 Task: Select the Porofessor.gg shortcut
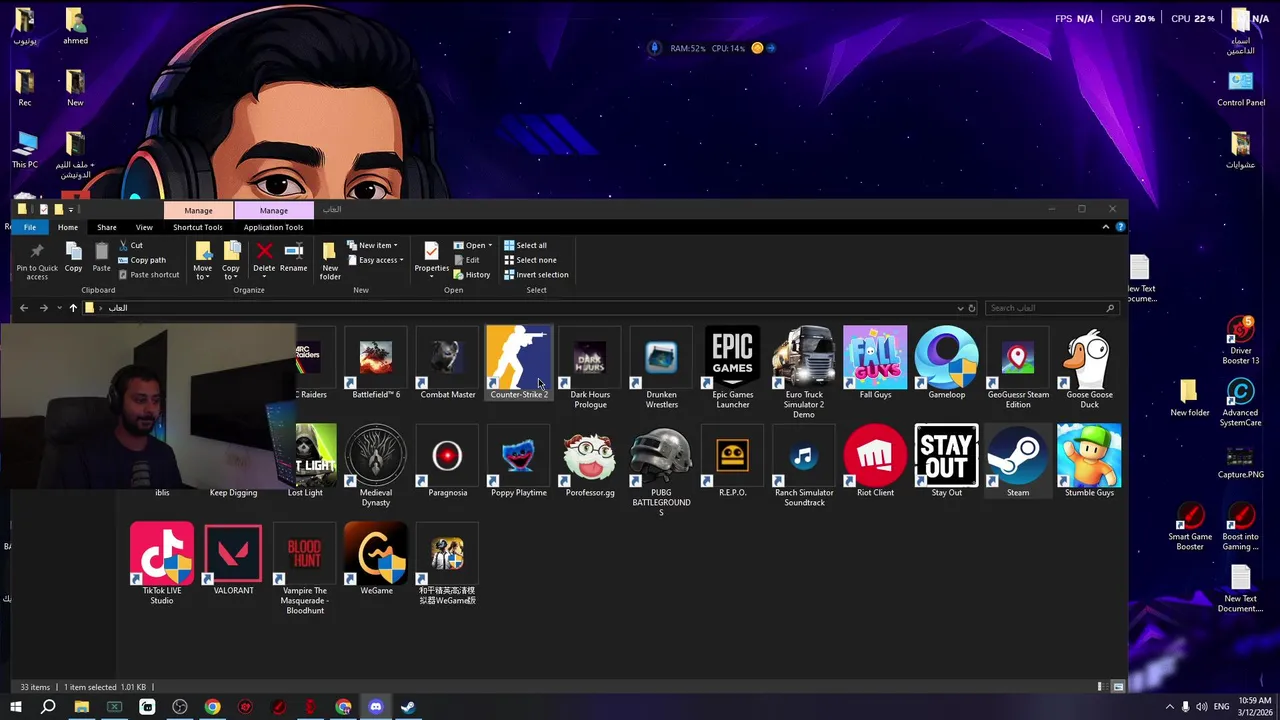coord(590,461)
